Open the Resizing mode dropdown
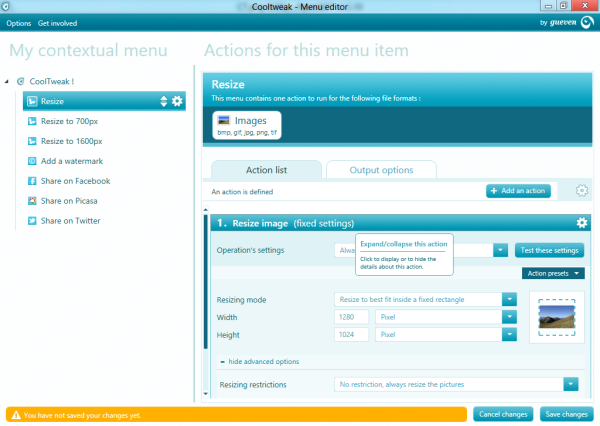The height and width of the screenshot is (426, 600). click(509, 299)
